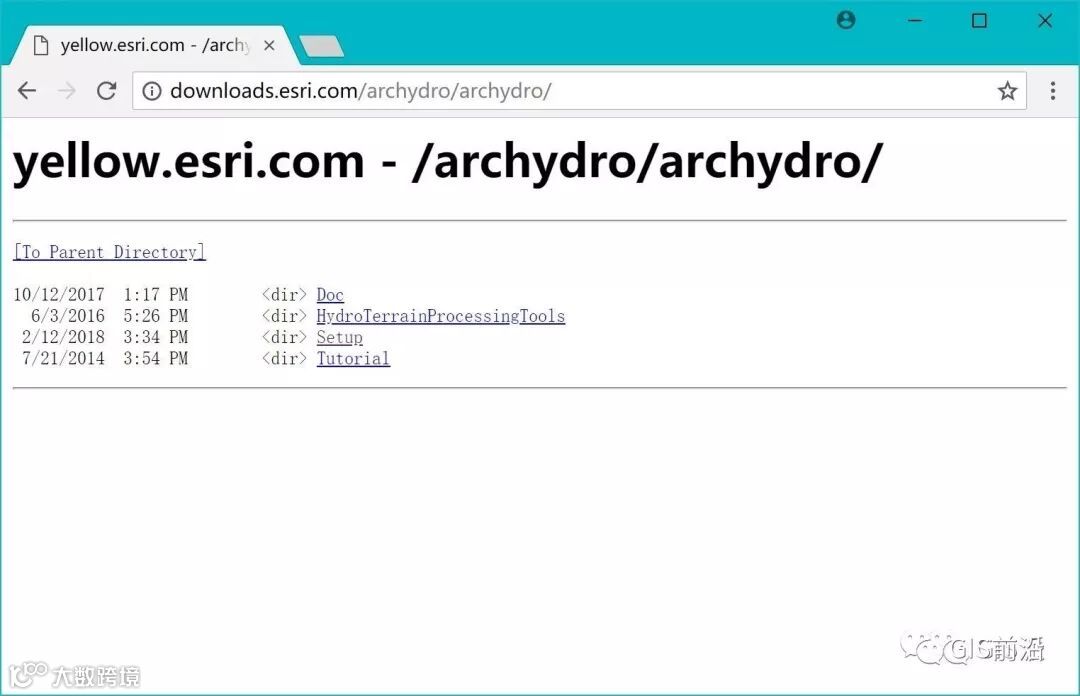Image resolution: width=1080 pixels, height=696 pixels.
Task: Close the browser window
Action: [1045, 21]
